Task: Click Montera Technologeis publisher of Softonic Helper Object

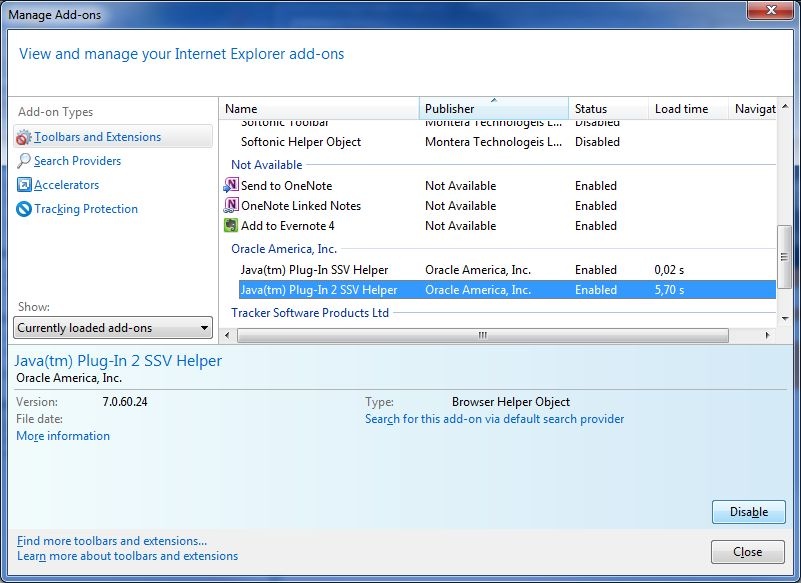Action: [x=493, y=142]
